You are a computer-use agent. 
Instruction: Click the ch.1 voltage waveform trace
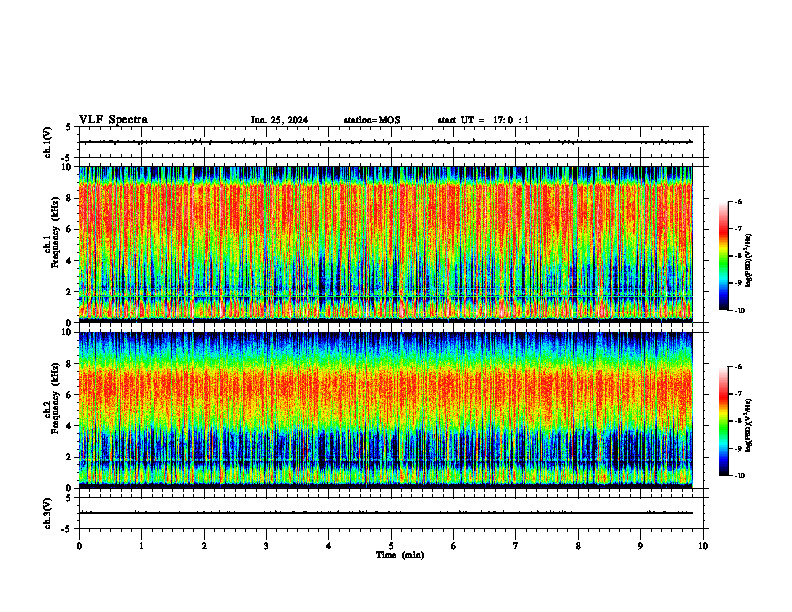(x=386, y=142)
